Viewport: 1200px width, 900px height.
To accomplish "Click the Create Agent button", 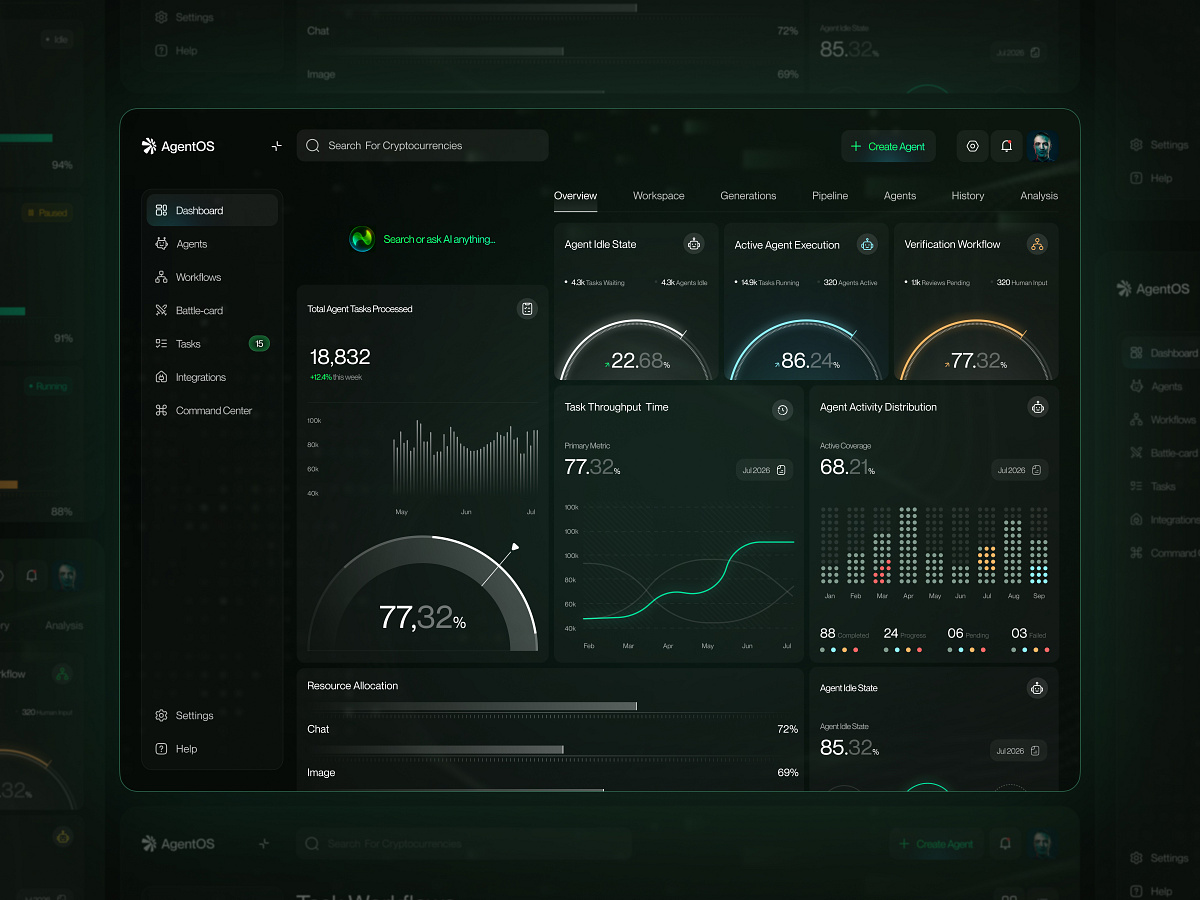I will point(888,146).
